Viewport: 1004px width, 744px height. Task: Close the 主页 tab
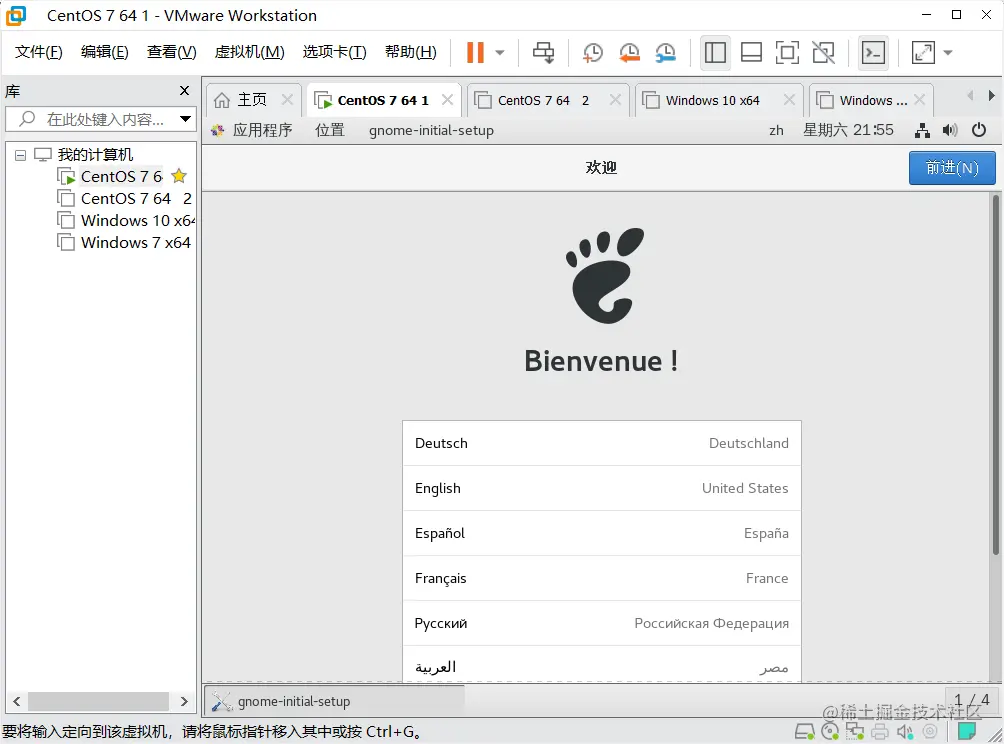[x=287, y=100]
